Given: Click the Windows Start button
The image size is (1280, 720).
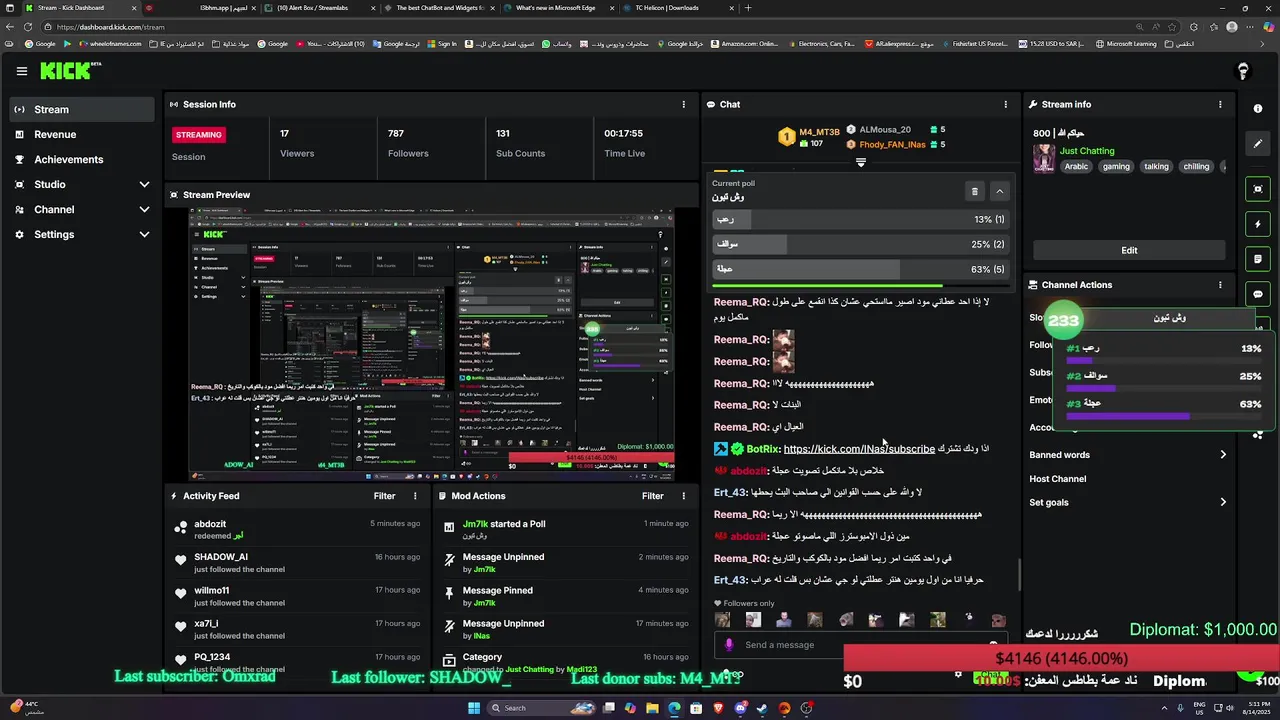Looking at the screenshot, I should (x=473, y=708).
